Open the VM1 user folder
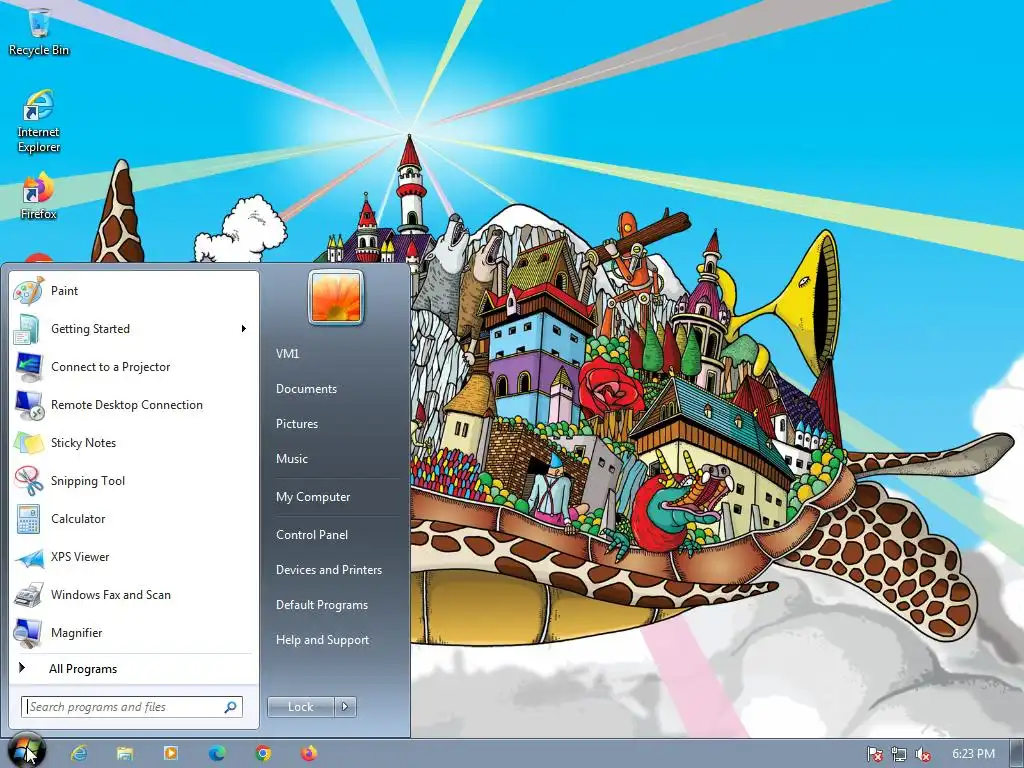 (287, 354)
